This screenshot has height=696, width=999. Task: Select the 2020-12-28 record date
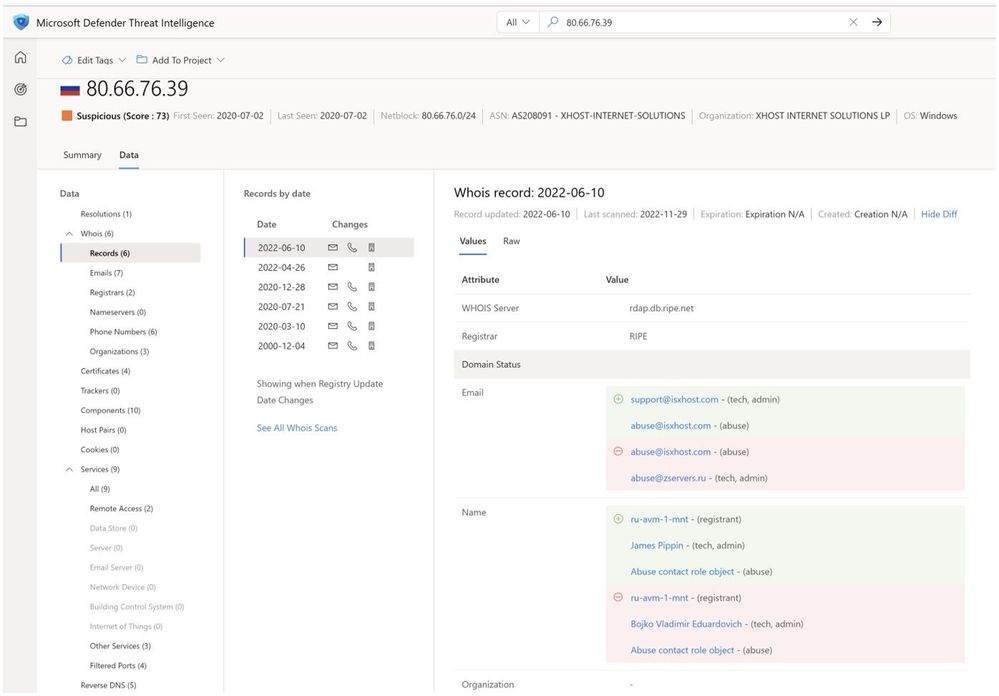coord(282,287)
